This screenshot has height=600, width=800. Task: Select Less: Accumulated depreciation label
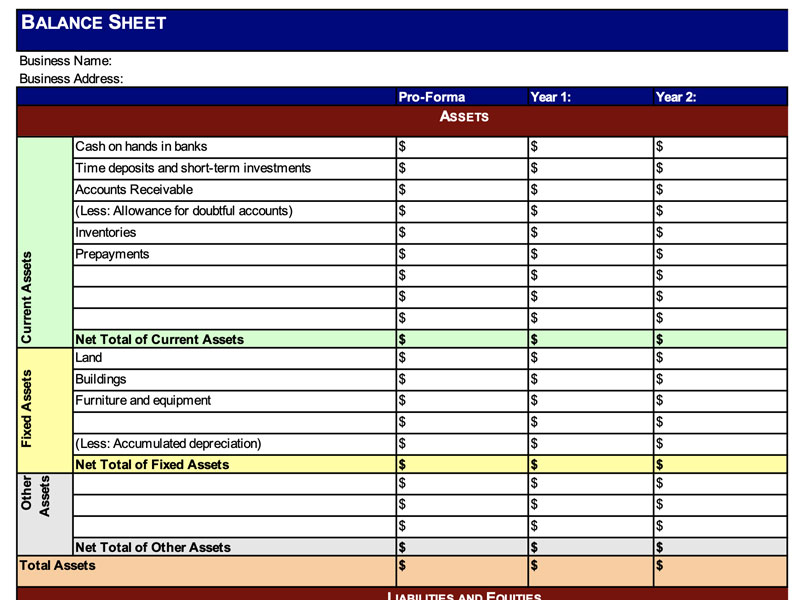[168, 443]
